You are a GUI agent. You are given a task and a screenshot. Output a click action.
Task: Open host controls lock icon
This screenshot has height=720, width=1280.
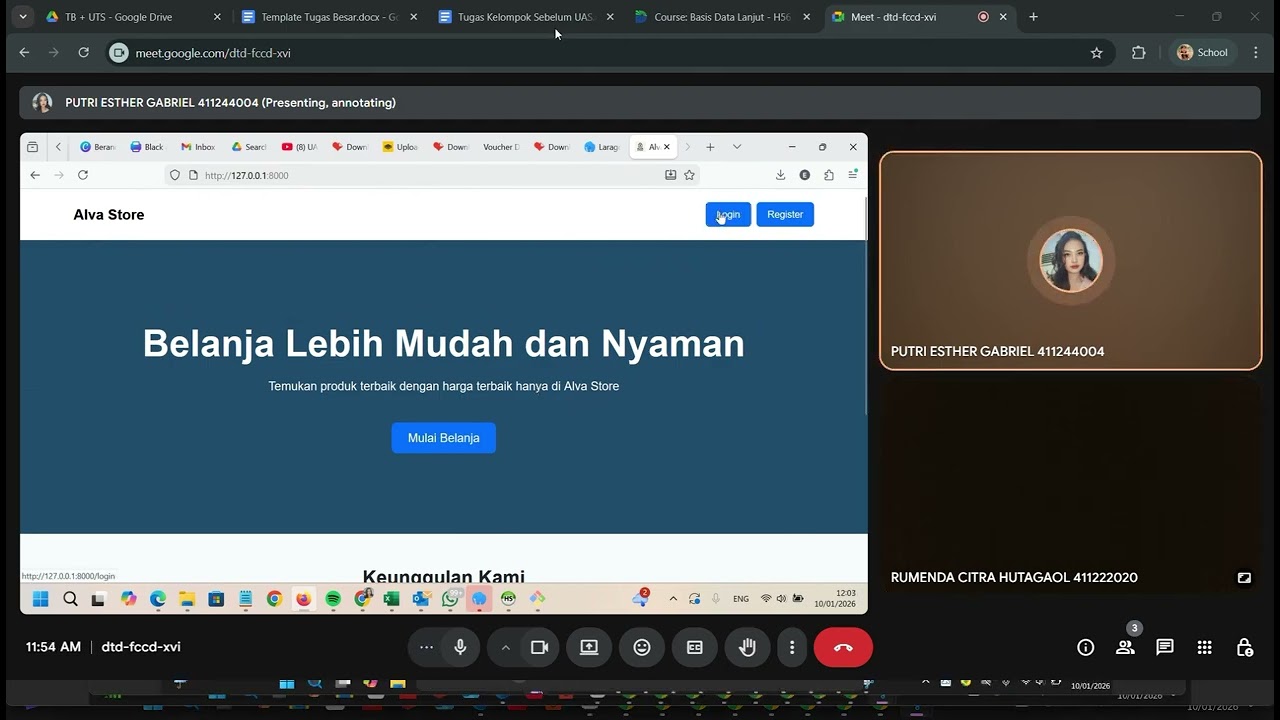coord(1245,647)
